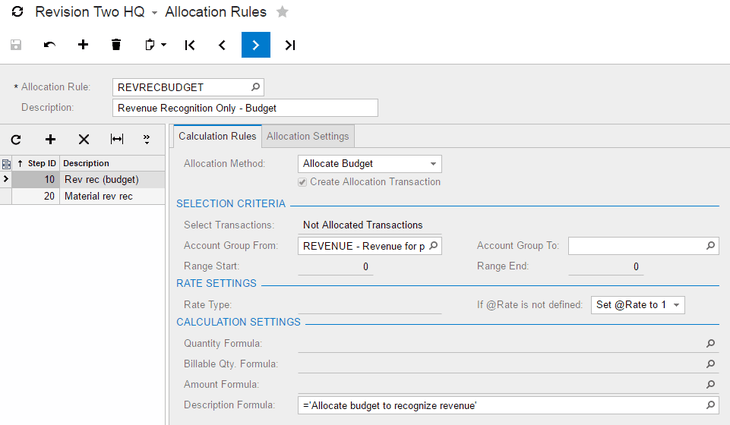Open Description Formula editor lookup
The width and height of the screenshot is (730, 425).
pos(710,405)
